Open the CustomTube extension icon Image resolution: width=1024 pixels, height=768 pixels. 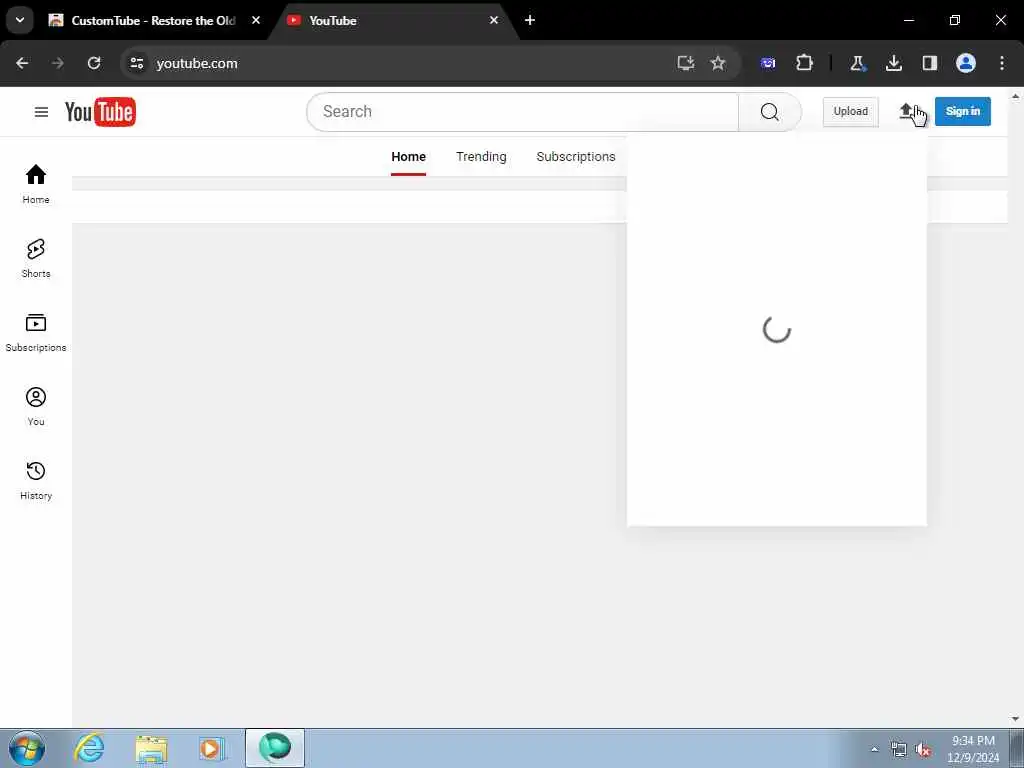768,63
